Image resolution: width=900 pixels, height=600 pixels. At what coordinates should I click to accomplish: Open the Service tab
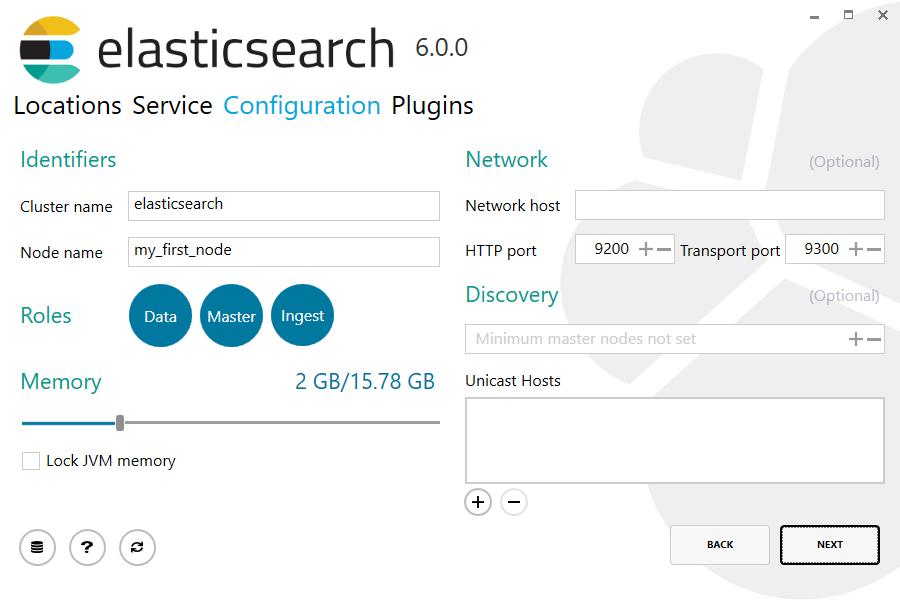click(x=171, y=105)
